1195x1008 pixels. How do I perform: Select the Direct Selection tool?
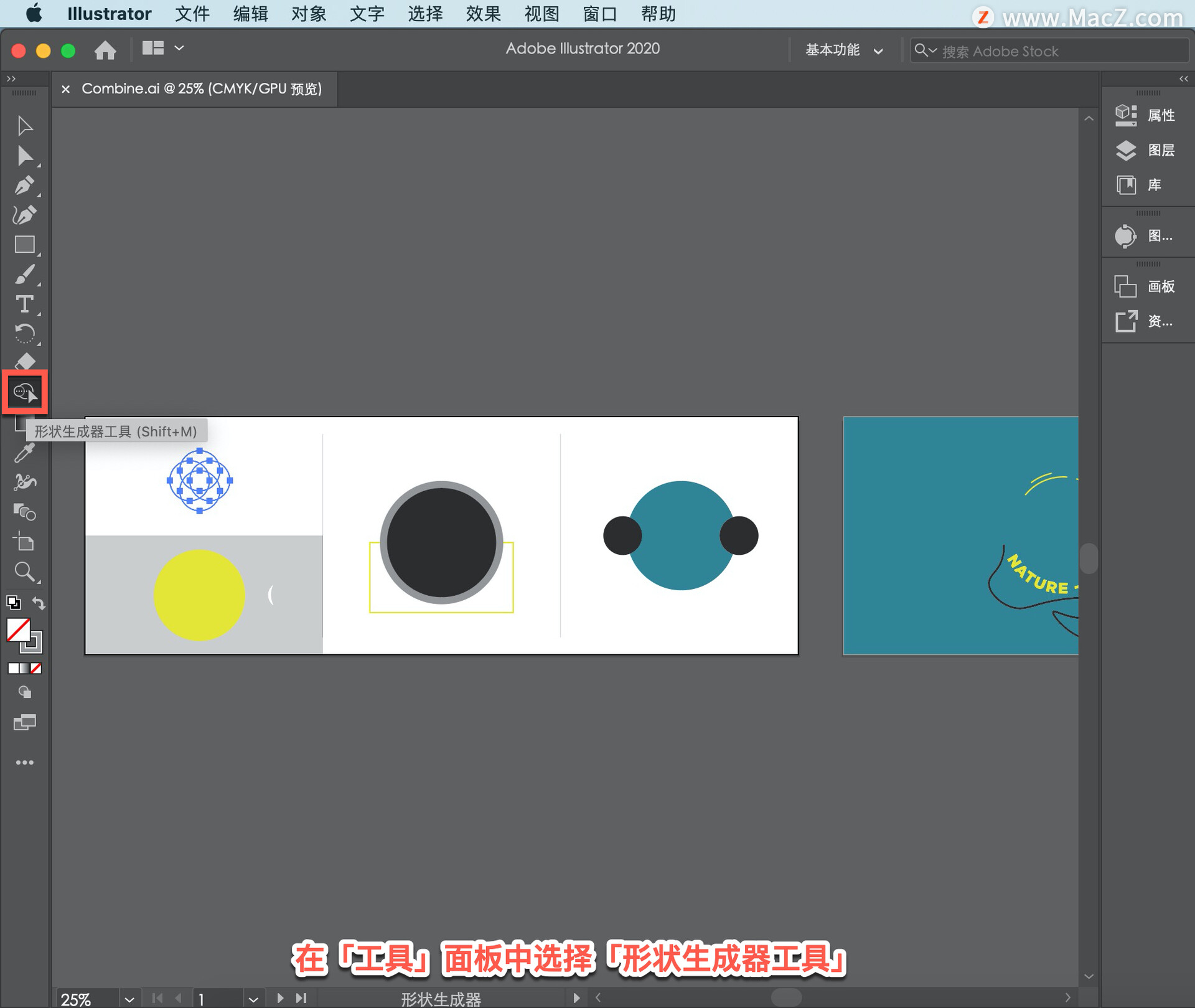click(x=25, y=156)
